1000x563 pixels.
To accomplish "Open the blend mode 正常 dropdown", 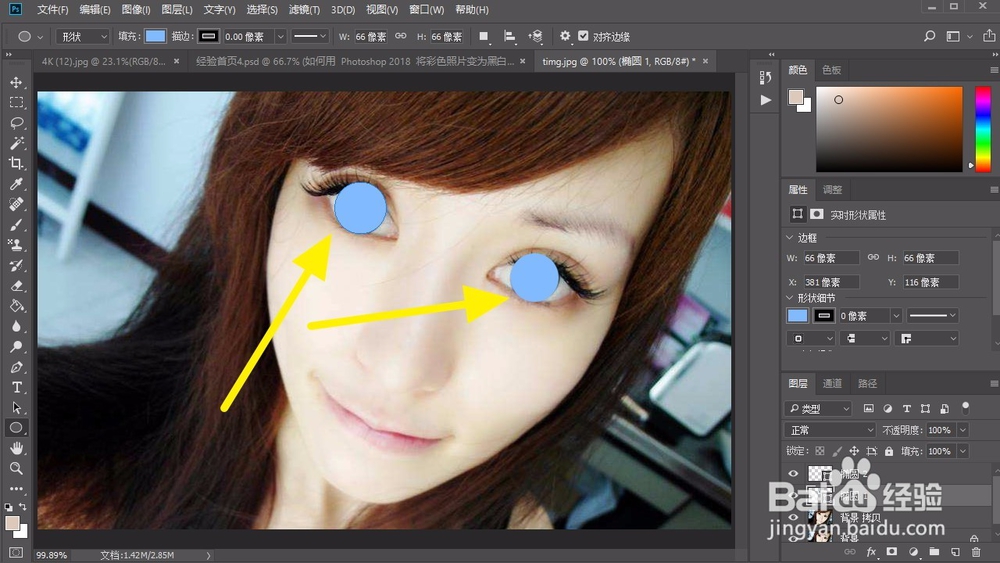I will click(x=830, y=430).
